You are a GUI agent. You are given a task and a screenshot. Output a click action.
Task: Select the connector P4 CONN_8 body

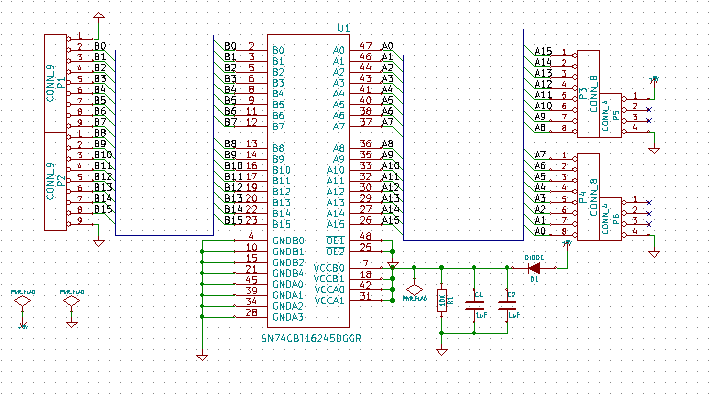tap(589, 197)
